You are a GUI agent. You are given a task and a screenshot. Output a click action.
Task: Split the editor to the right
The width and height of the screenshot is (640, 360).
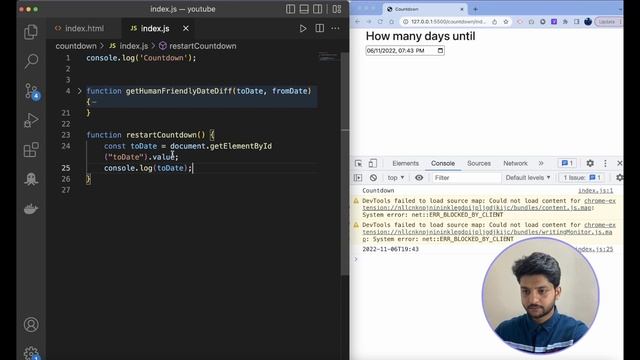click(x=320, y=28)
